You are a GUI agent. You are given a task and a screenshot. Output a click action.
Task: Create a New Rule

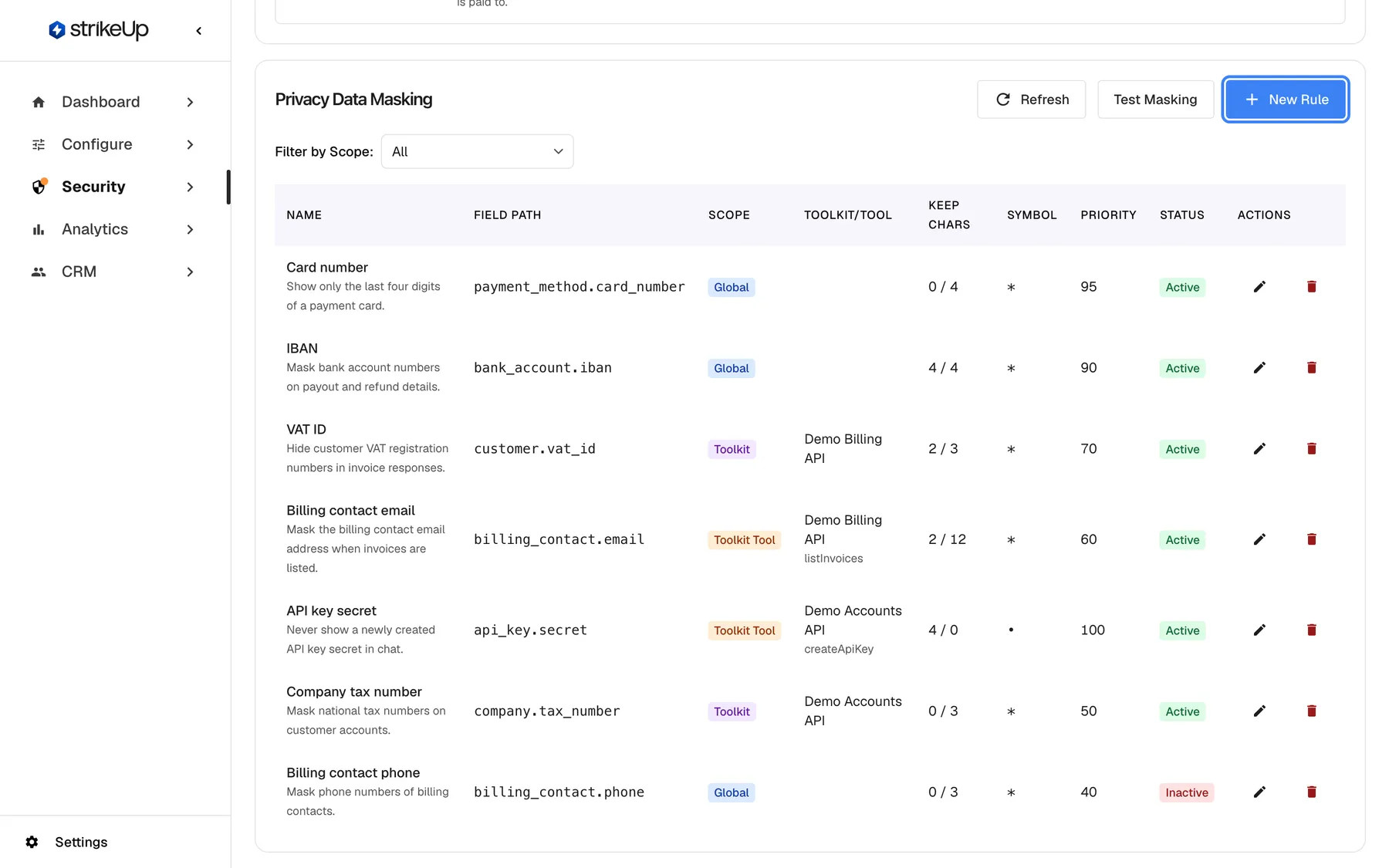[x=1286, y=100]
